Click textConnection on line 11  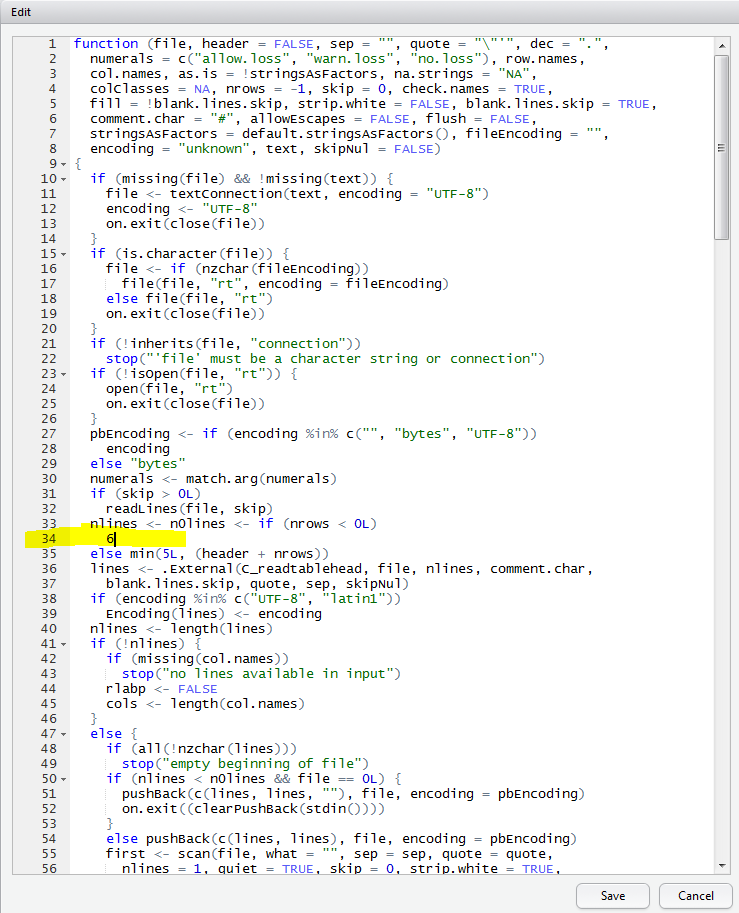coord(226,194)
